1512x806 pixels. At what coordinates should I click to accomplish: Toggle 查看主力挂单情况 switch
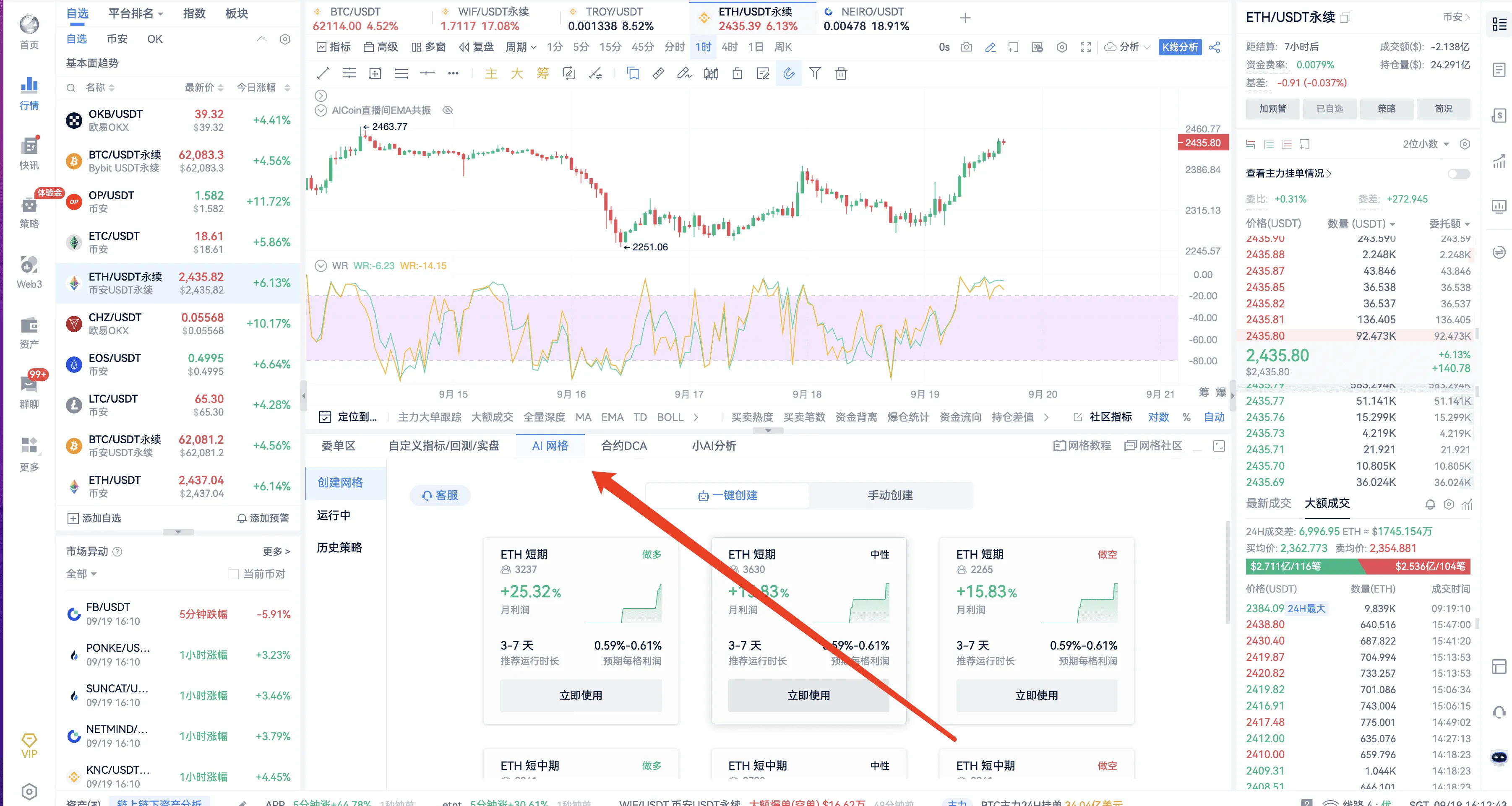(1459, 174)
